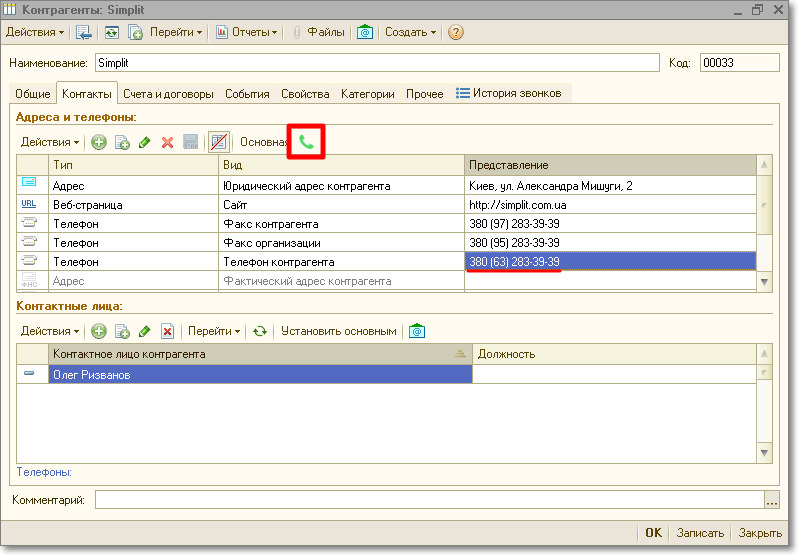The width and height of the screenshot is (798, 555).
Task: Mark contact person for deletion icon
Action: [x=167, y=331]
